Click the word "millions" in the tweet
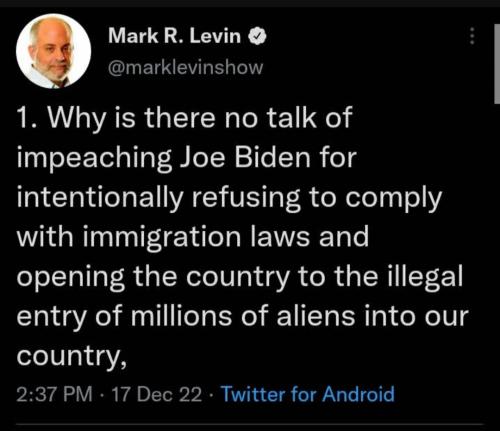The image size is (500, 431). click(x=181, y=315)
